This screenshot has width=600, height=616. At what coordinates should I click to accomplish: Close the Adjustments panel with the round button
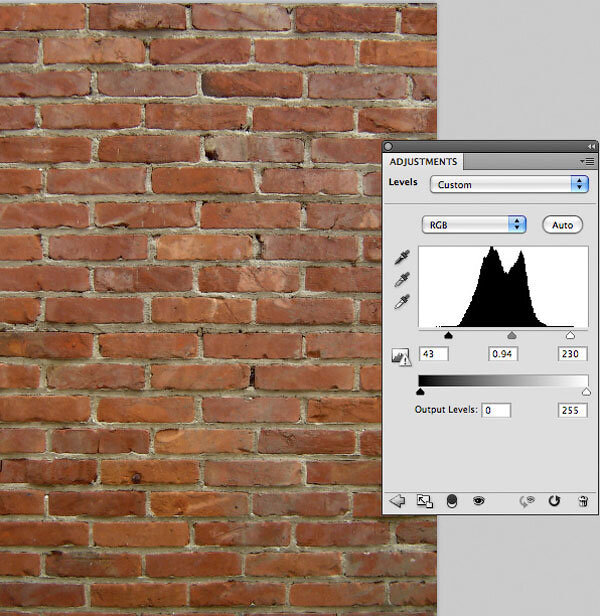388,147
